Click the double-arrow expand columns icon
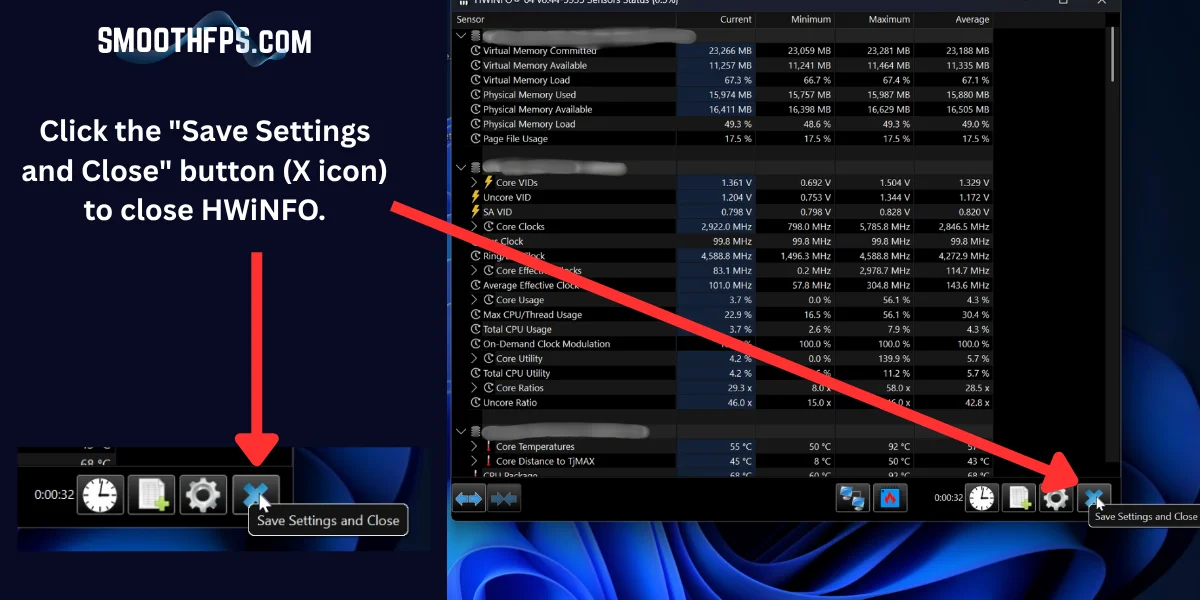Image resolution: width=1200 pixels, height=600 pixels. (x=468, y=498)
